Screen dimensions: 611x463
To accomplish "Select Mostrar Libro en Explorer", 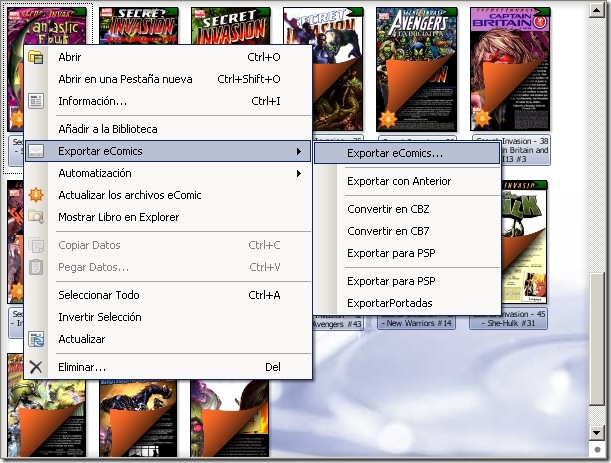I will 168,217.
